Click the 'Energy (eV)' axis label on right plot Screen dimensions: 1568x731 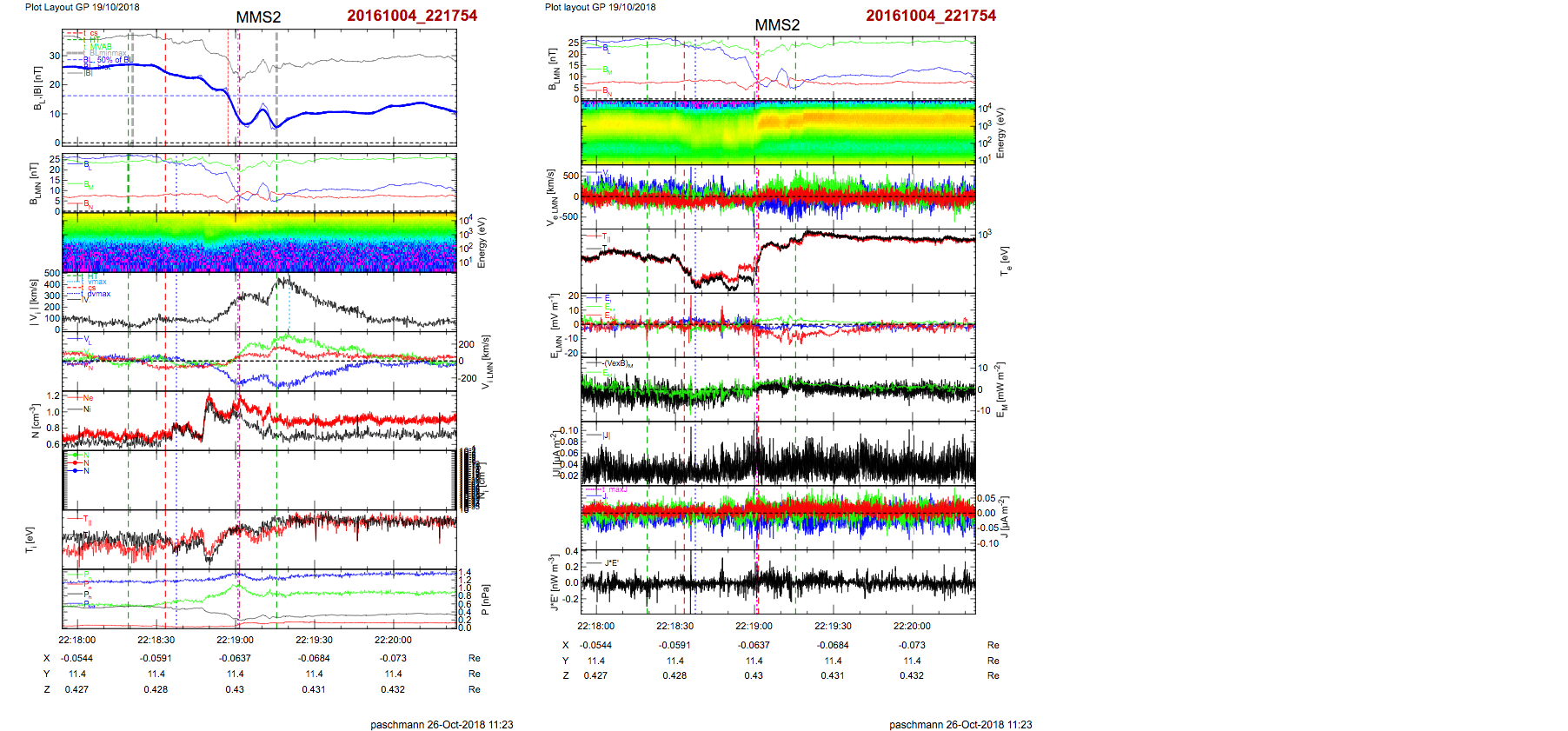pyautogui.click(x=1000, y=133)
